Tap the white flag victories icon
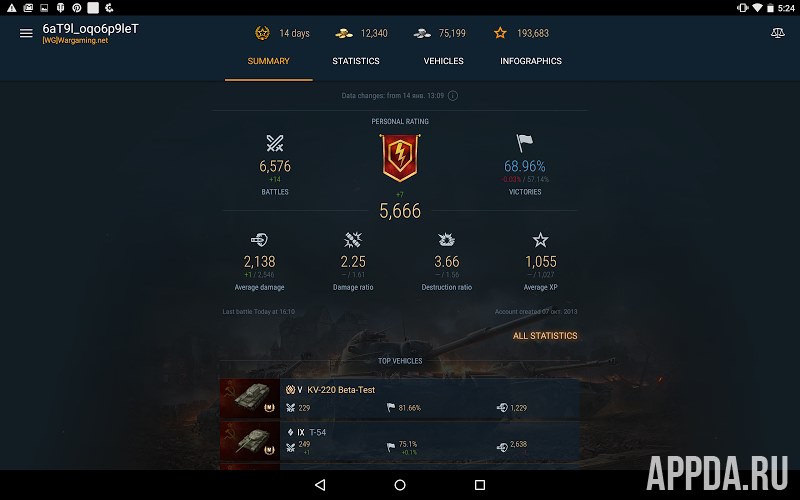The height and width of the screenshot is (500, 800). pyautogui.click(x=524, y=143)
